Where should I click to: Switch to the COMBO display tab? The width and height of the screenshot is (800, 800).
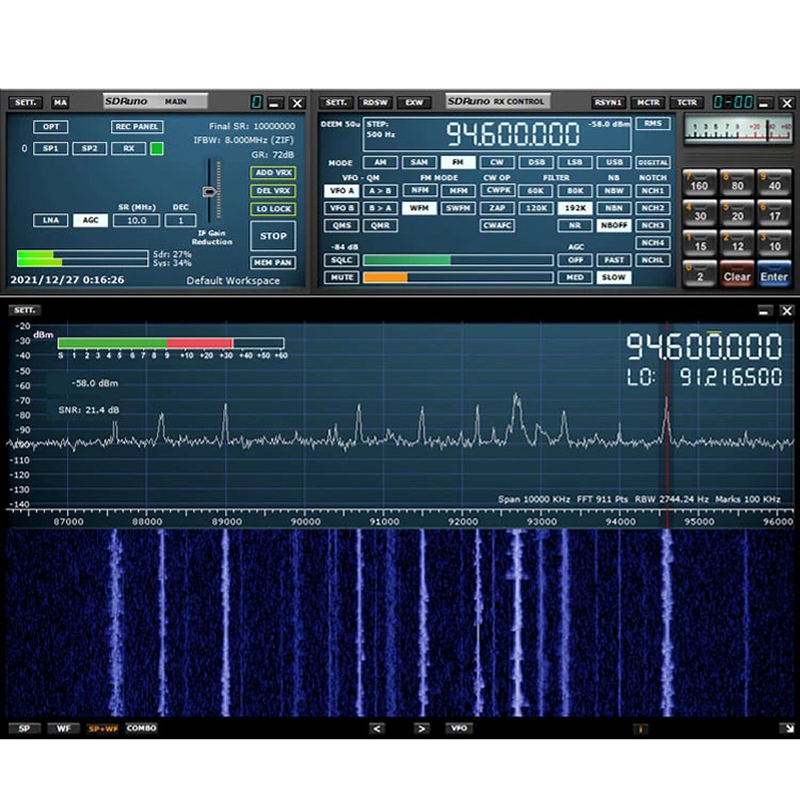(x=140, y=729)
